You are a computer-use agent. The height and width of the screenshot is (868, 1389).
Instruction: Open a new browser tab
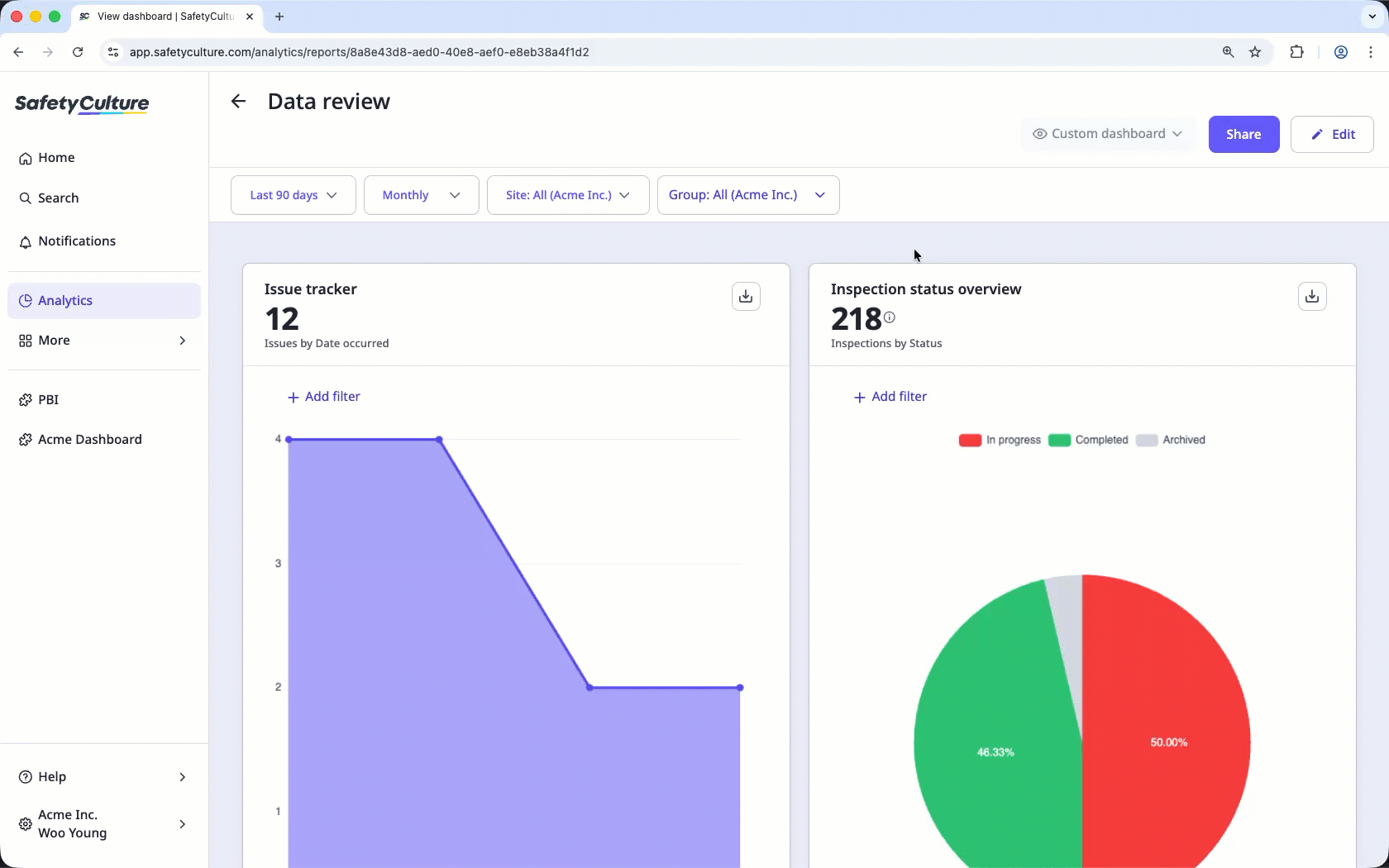pos(279,17)
